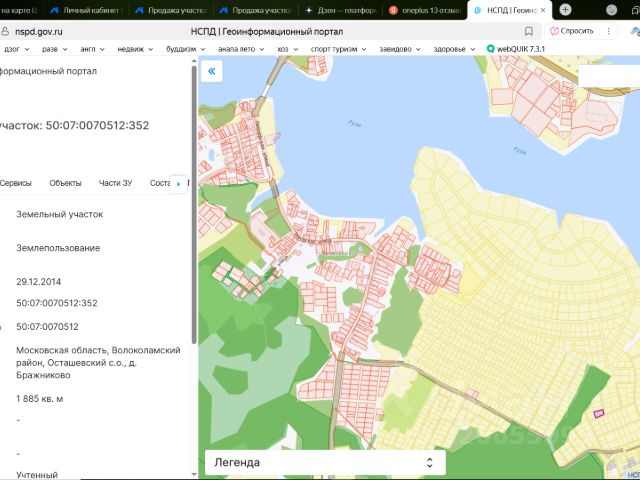This screenshot has width=640, height=480.
Task: Switch to the oneplus 13 reviews tab
Action: coord(425,10)
